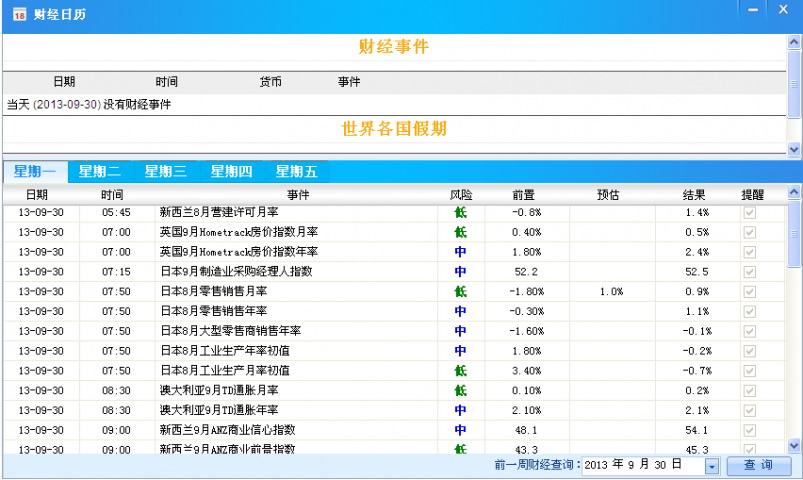Open the date picker dropdown arrow
This screenshot has width=803, height=480.
(712, 466)
